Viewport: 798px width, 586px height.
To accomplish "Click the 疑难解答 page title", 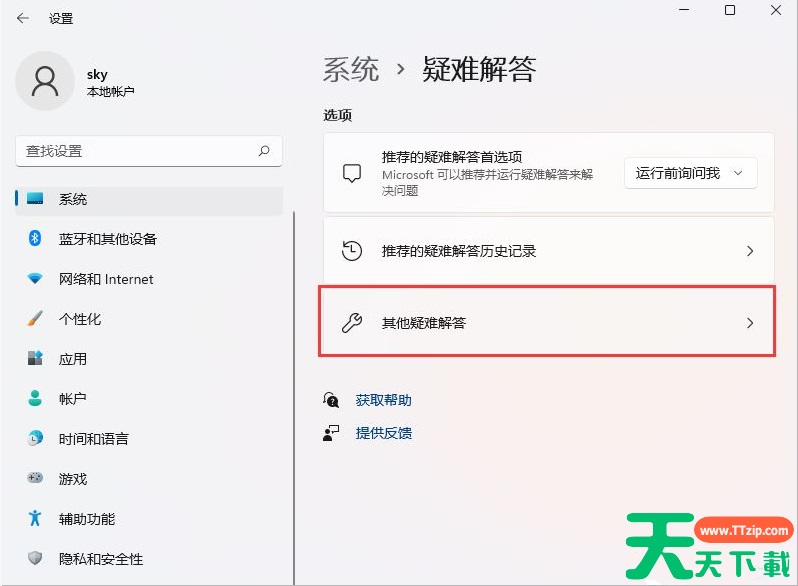I will 479,69.
